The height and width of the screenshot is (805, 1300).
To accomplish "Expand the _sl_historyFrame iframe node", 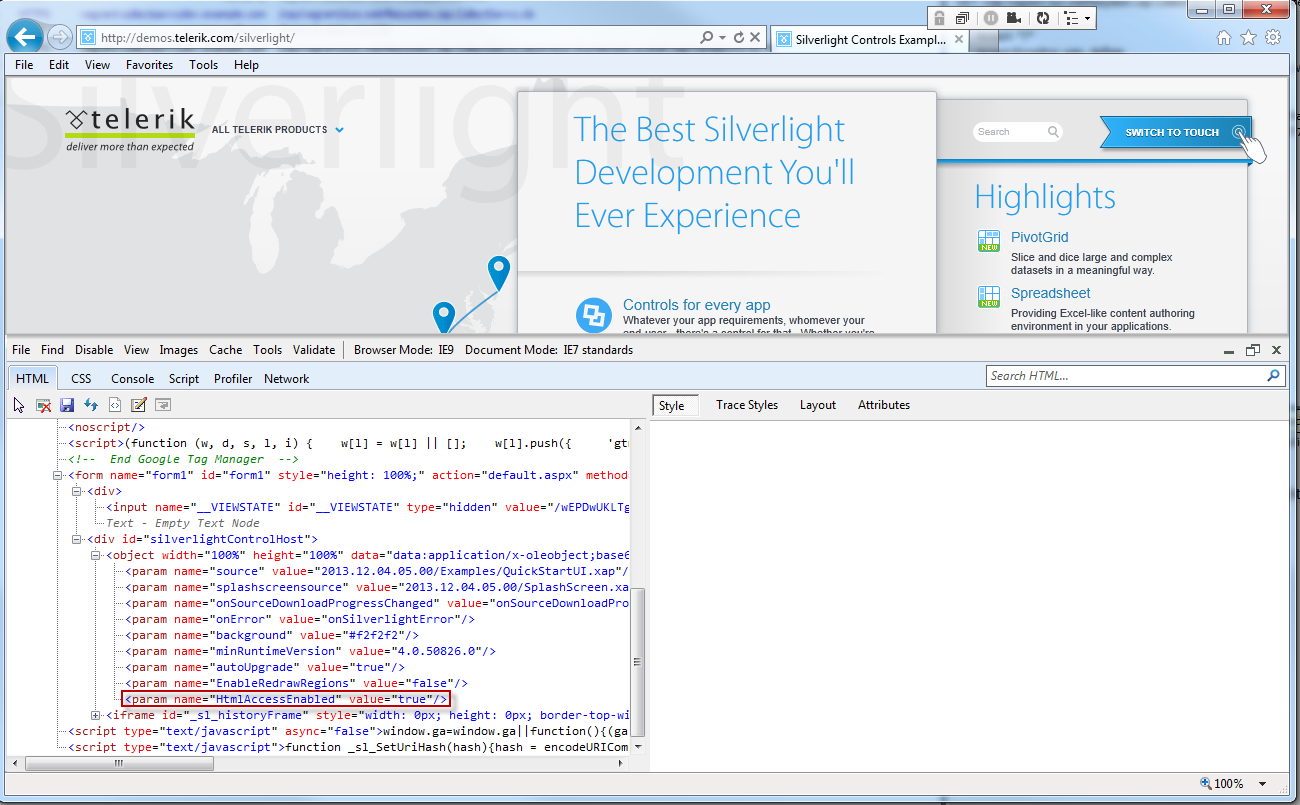I will (96, 715).
